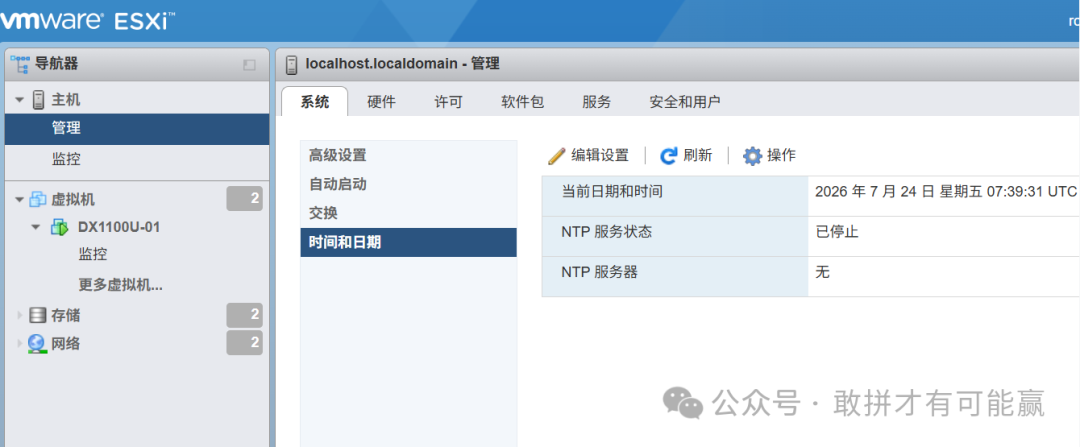The height and width of the screenshot is (447, 1080).
Task: Select 自动启动 in the system list
Action: click(408, 185)
